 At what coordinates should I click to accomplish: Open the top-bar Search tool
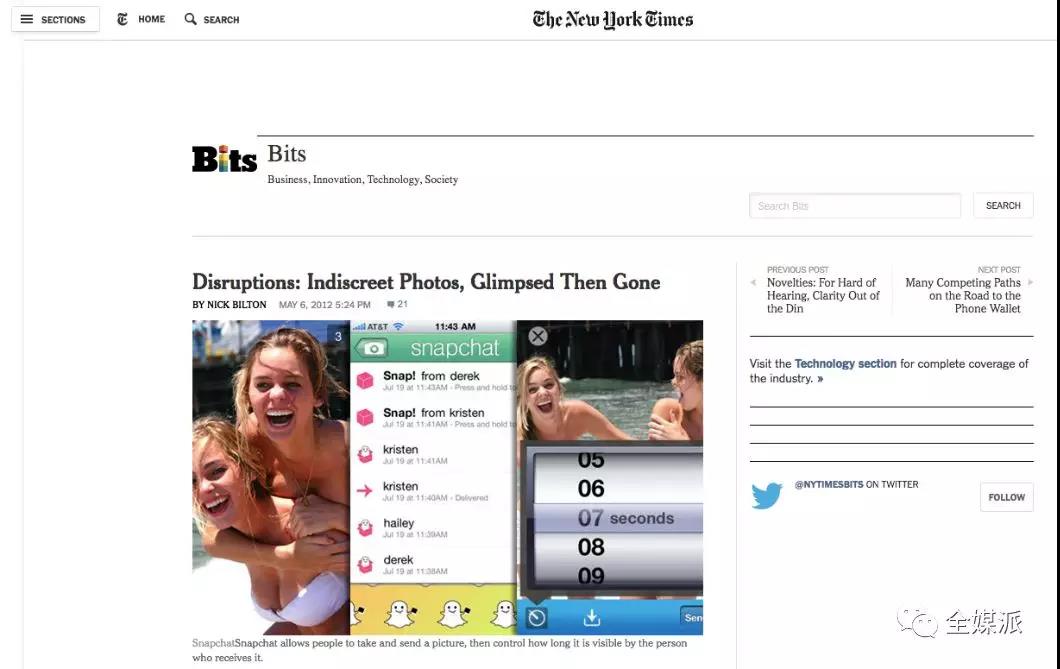click(x=212, y=20)
